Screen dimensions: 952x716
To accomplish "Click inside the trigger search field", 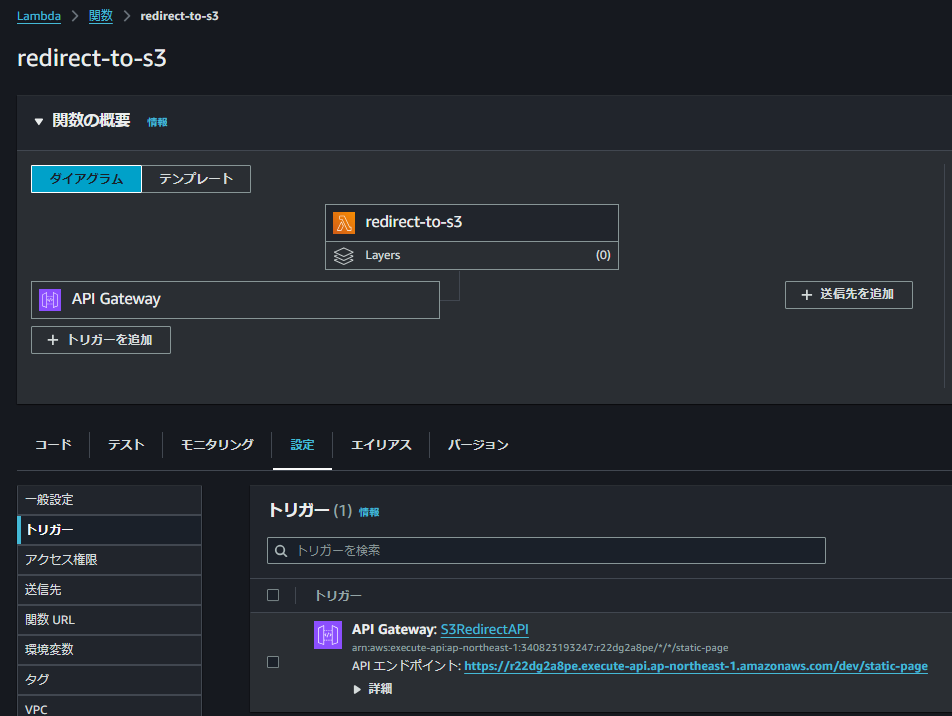I will (545, 550).
